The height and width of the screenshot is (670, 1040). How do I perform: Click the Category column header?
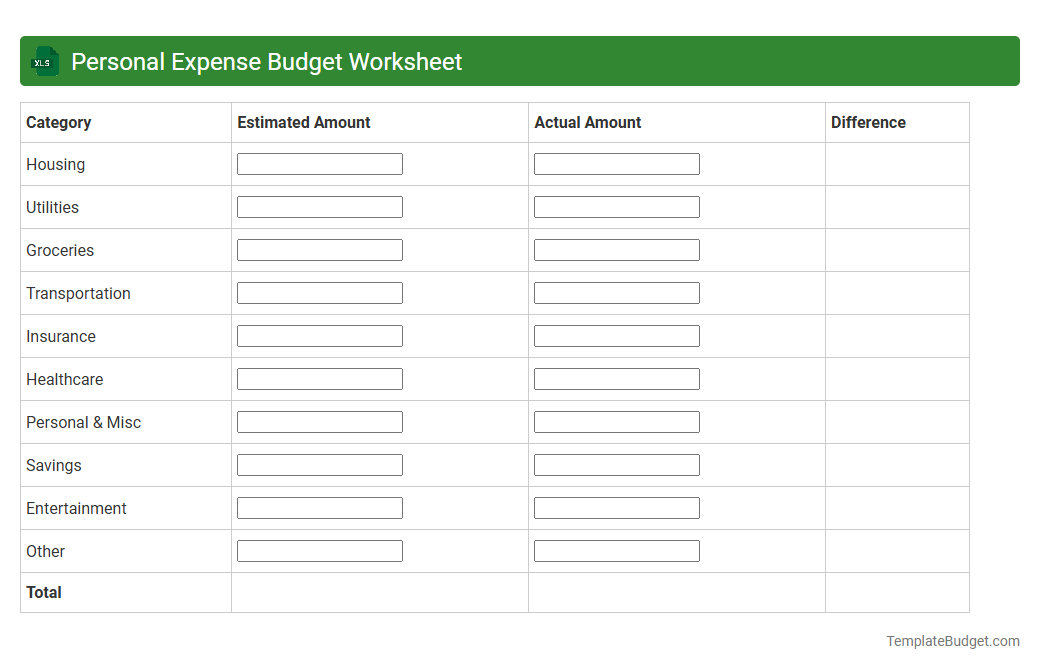59,122
